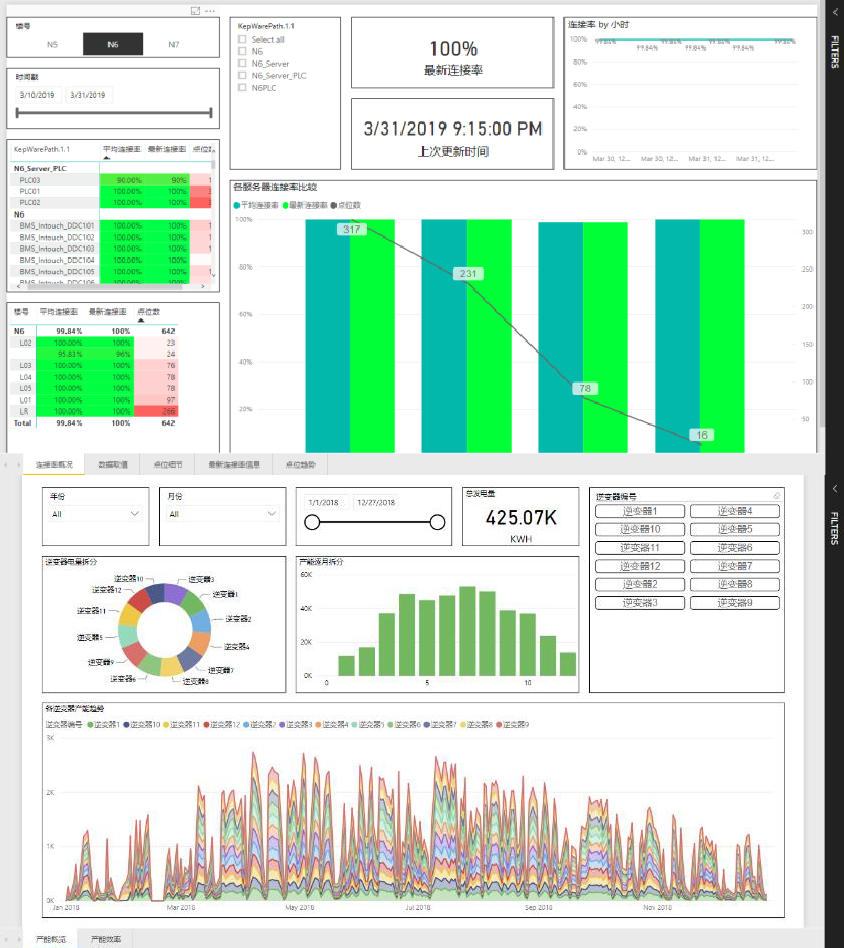Click the PLC03 row in table
The image size is (844, 948).
click(112, 180)
